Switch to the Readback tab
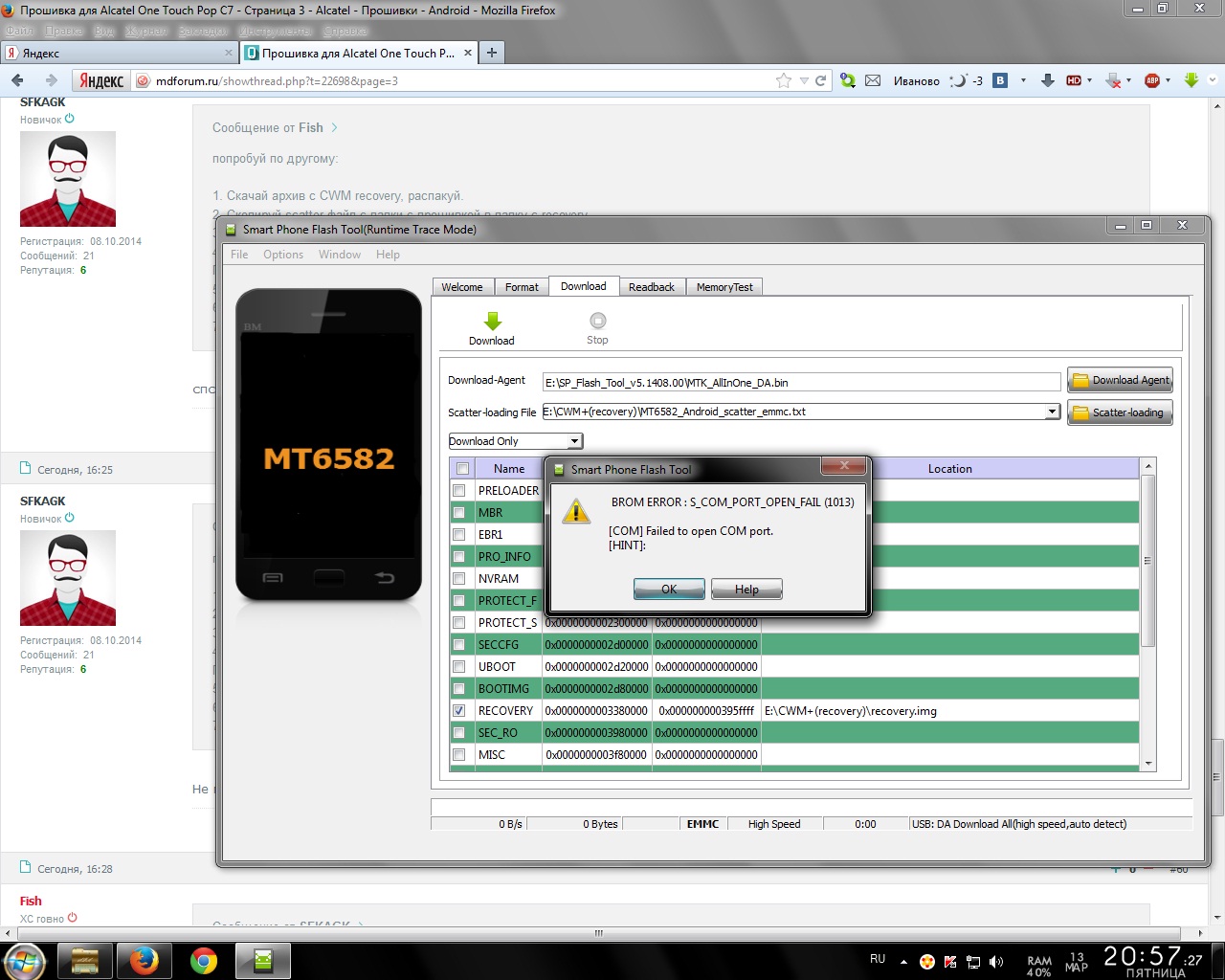 651,287
